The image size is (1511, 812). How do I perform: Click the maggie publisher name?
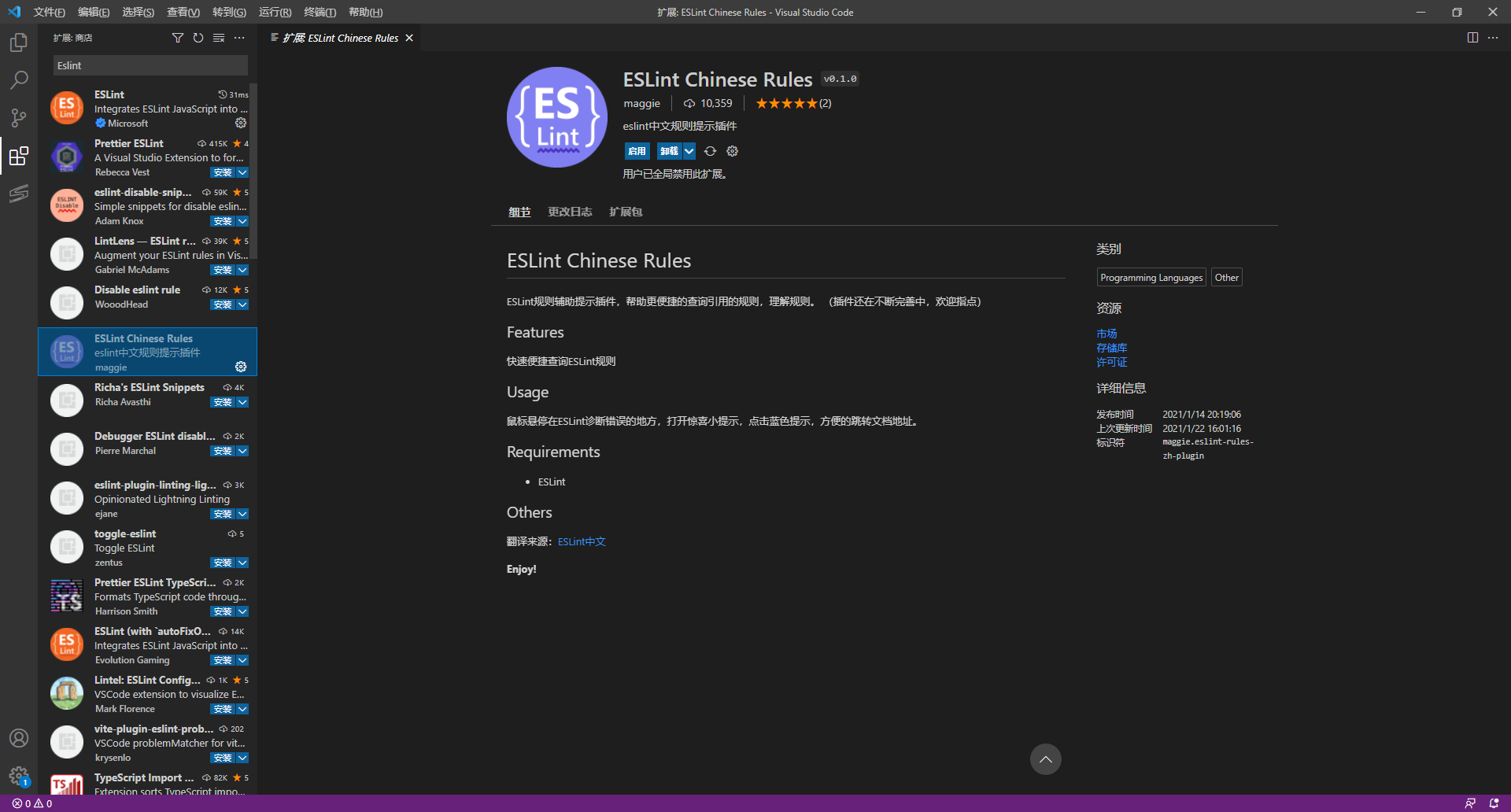[x=641, y=103]
